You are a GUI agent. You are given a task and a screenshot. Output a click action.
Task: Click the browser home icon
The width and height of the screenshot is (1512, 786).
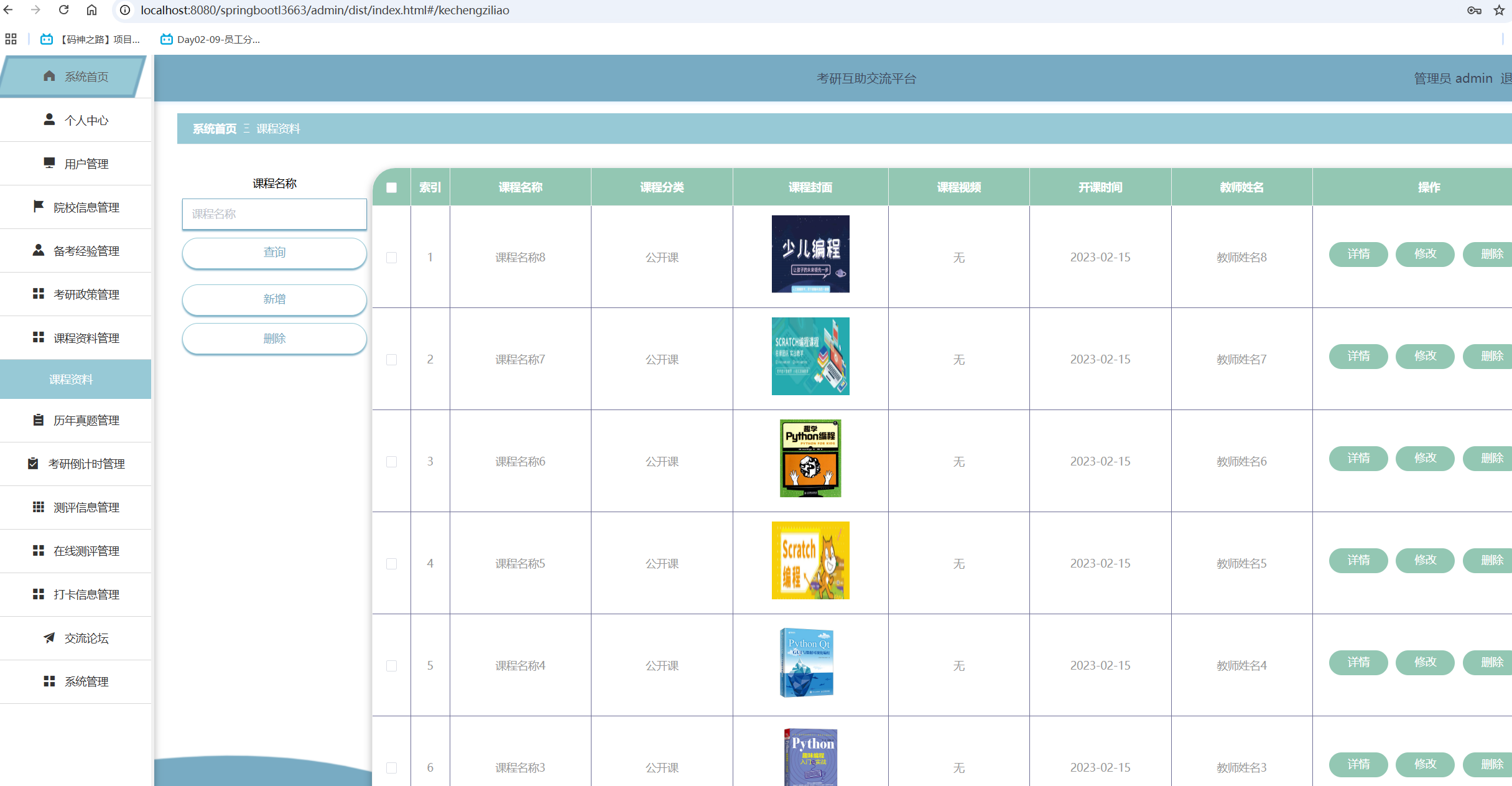pos(91,10)
